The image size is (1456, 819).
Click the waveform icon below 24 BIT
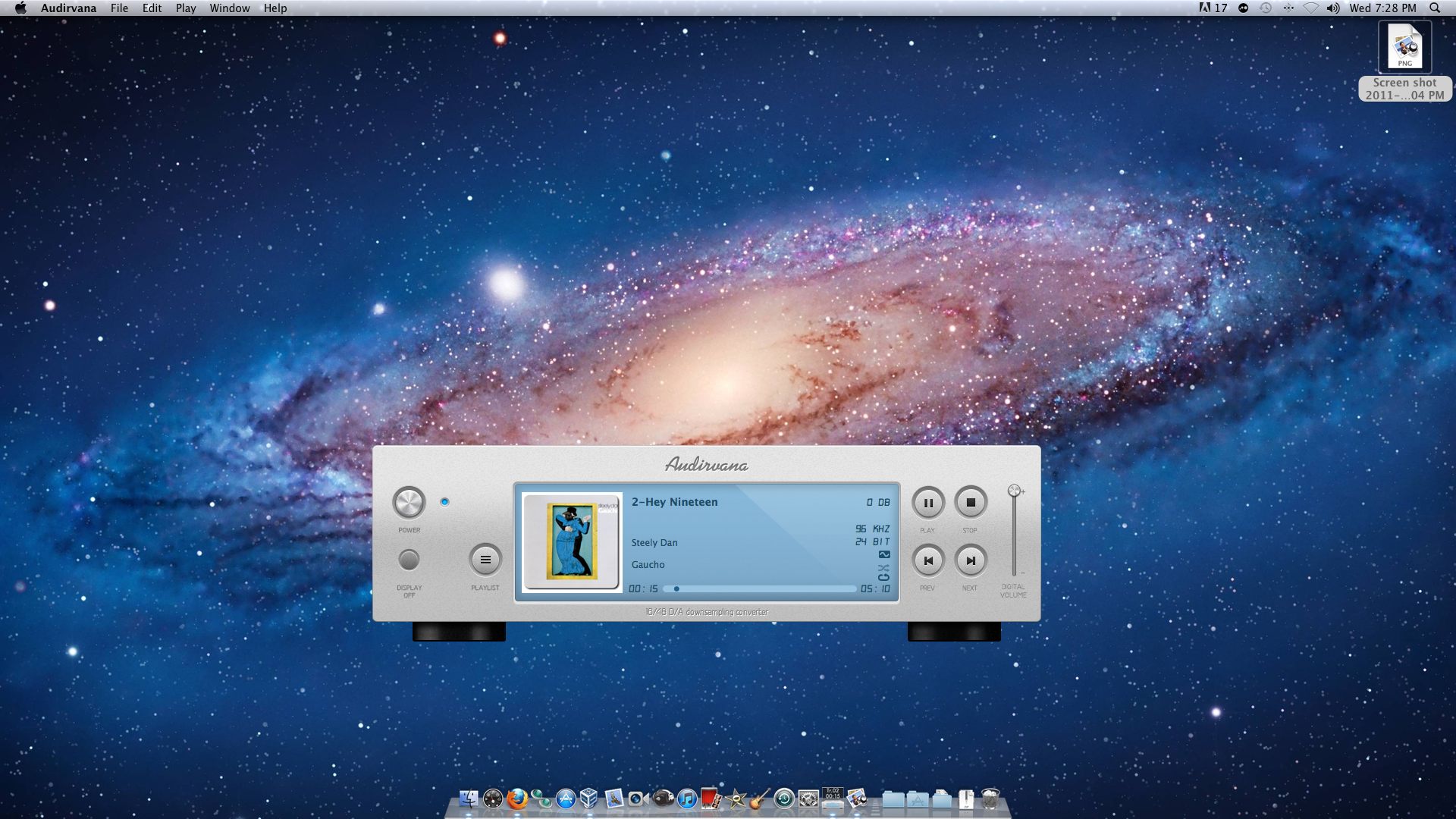coord(883,554)
